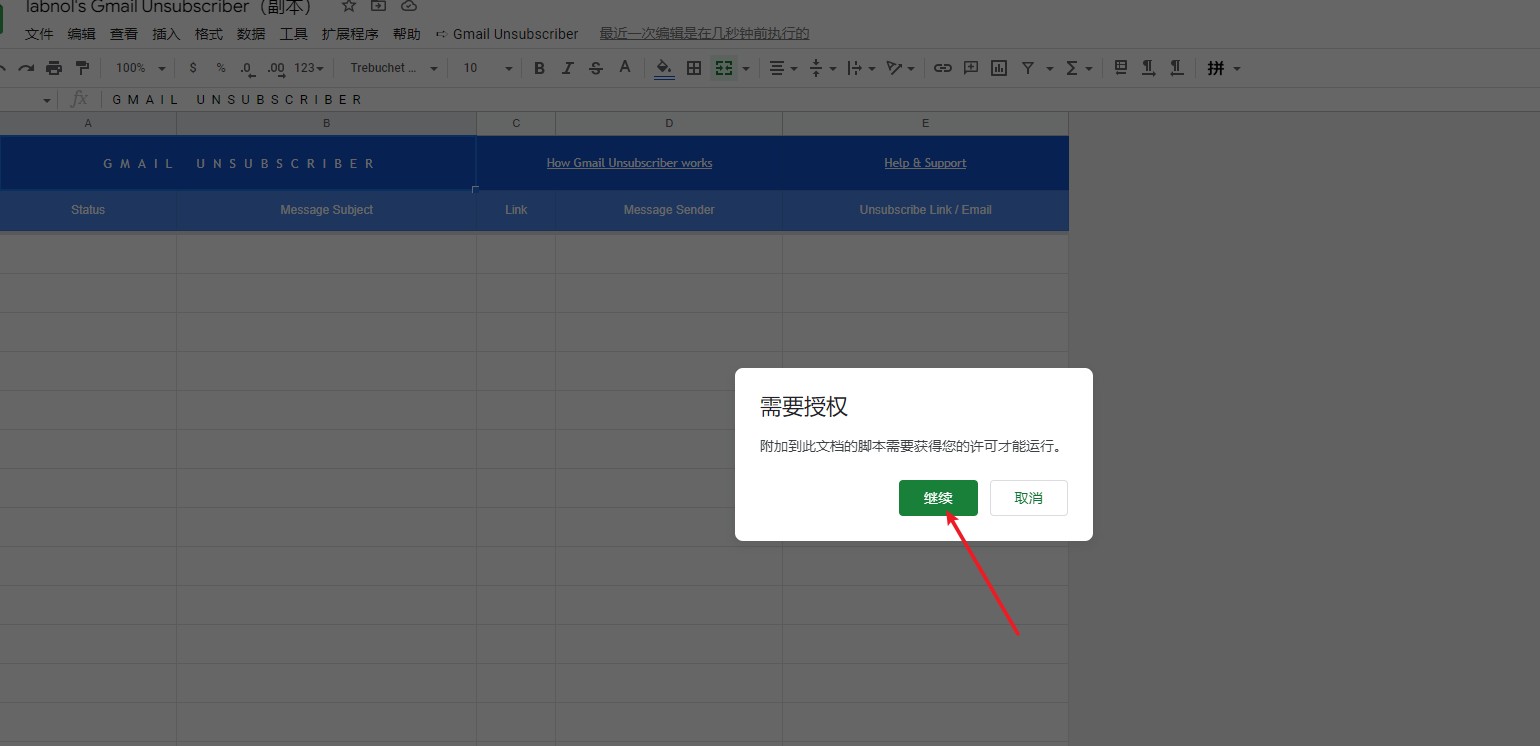
Task: Open the functions sigma dropdown
Action: [x=1078, y=68]
